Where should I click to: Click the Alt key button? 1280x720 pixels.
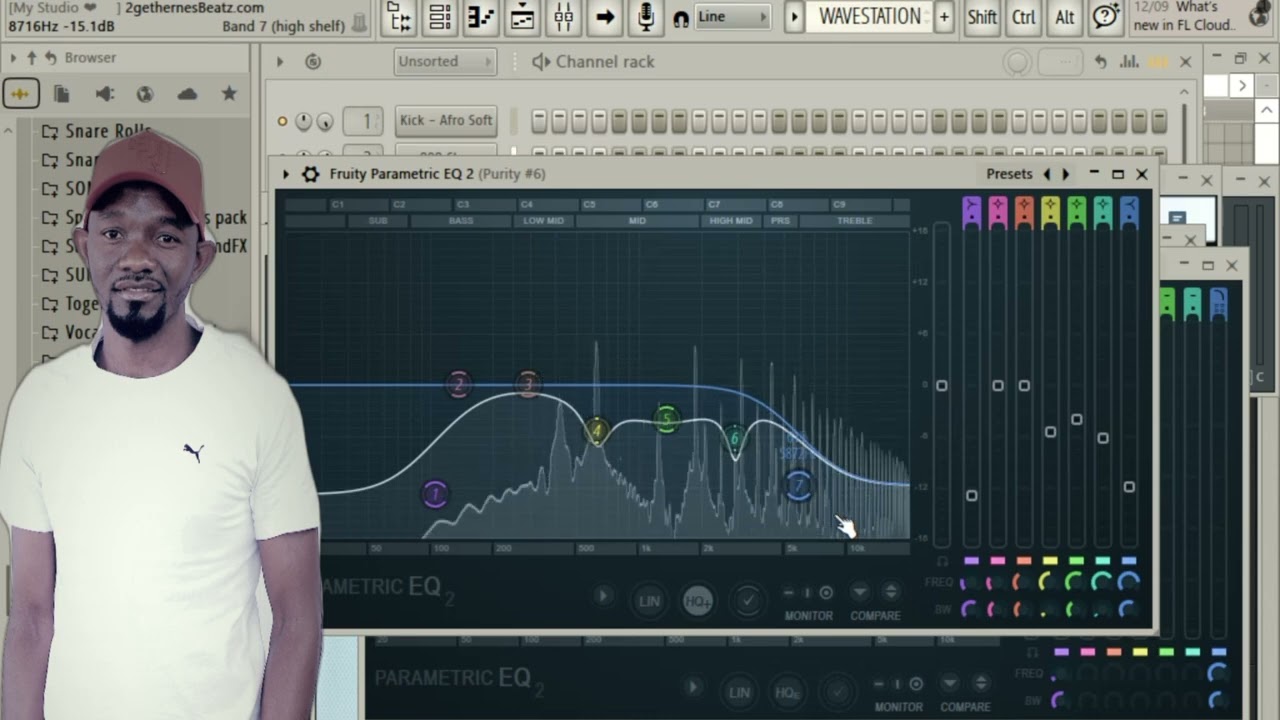coord(1065,17)
